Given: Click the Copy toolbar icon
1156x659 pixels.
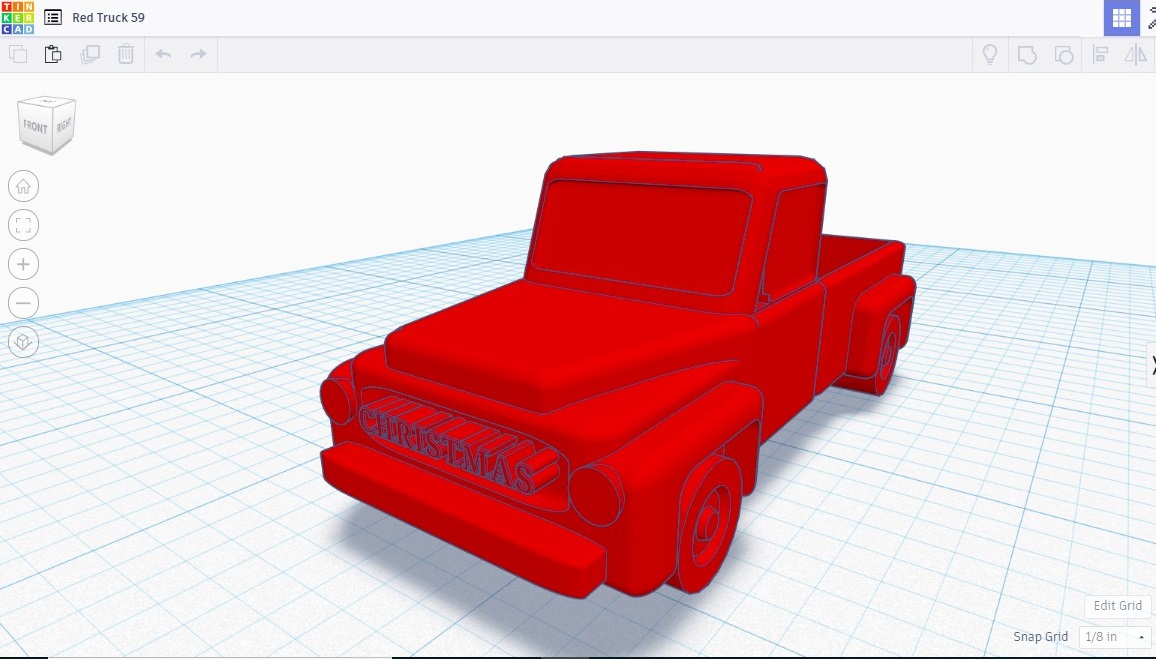Looking at the screenshot, I should coord(18,54).
